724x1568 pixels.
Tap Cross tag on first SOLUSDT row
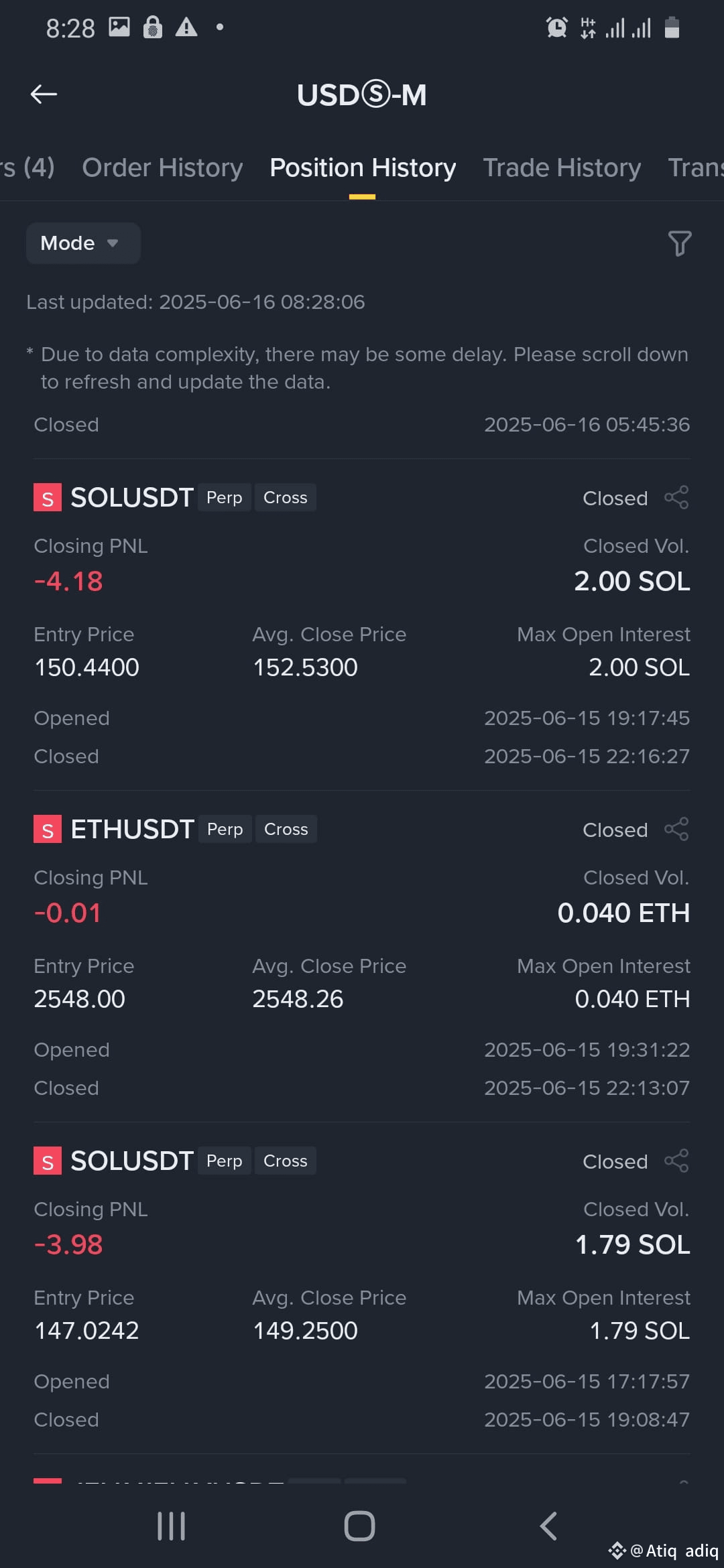286,498
